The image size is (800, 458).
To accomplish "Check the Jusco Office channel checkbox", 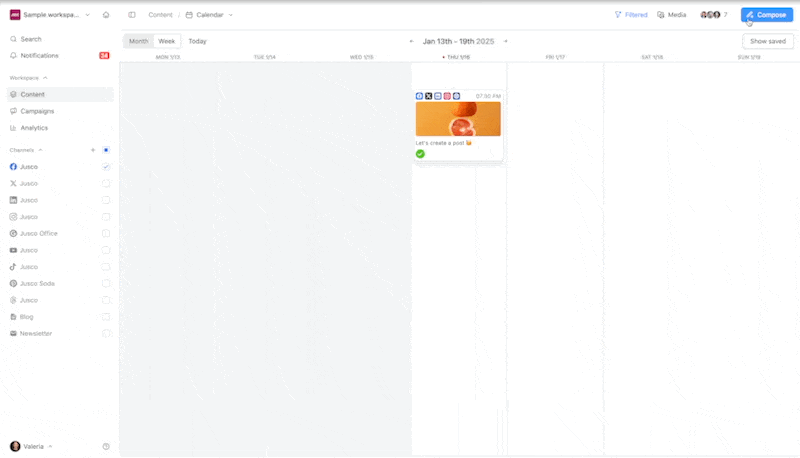I will click(106, 233).
